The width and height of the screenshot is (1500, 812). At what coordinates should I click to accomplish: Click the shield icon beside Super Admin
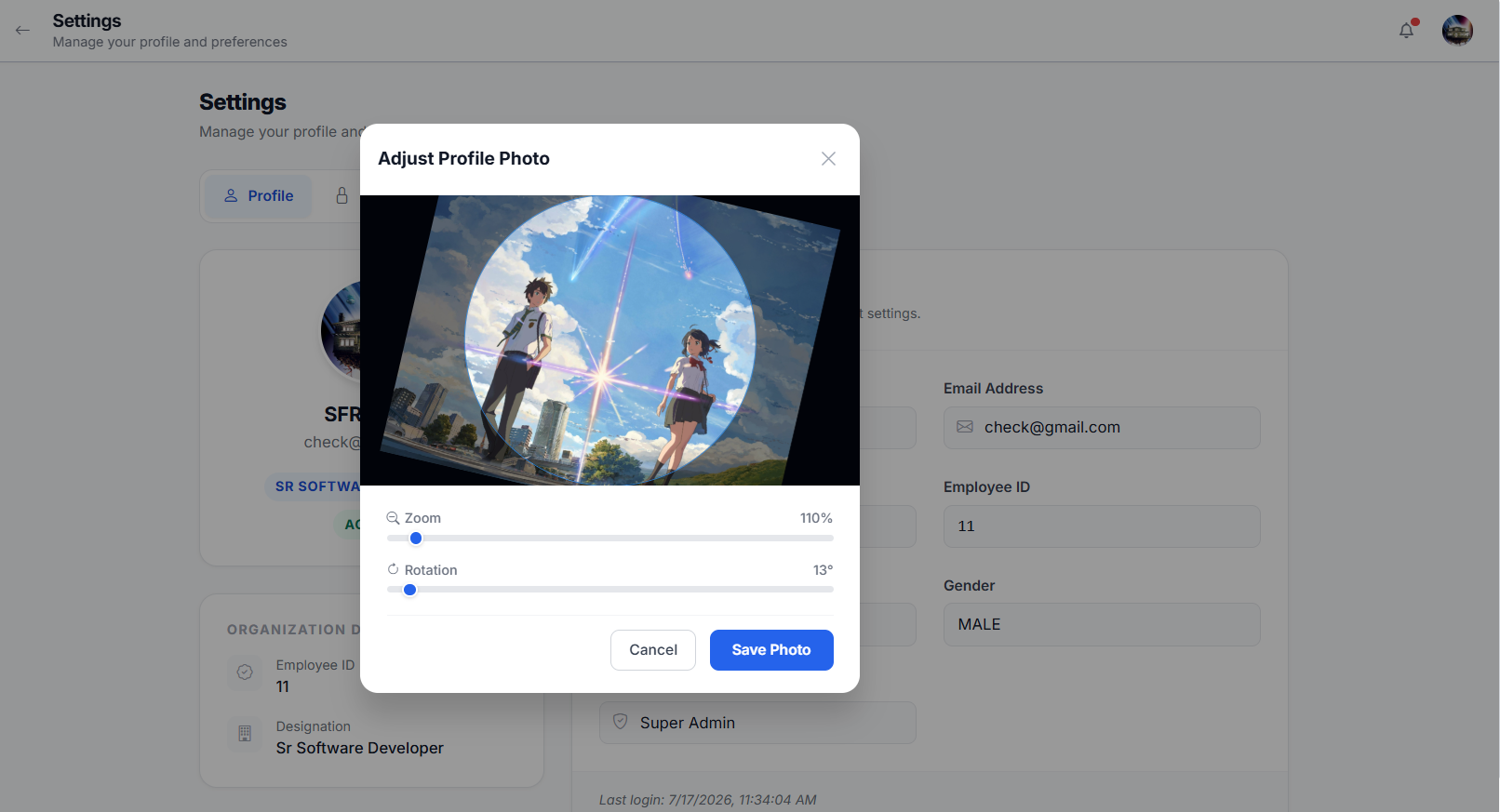click(x=621, y=723)
